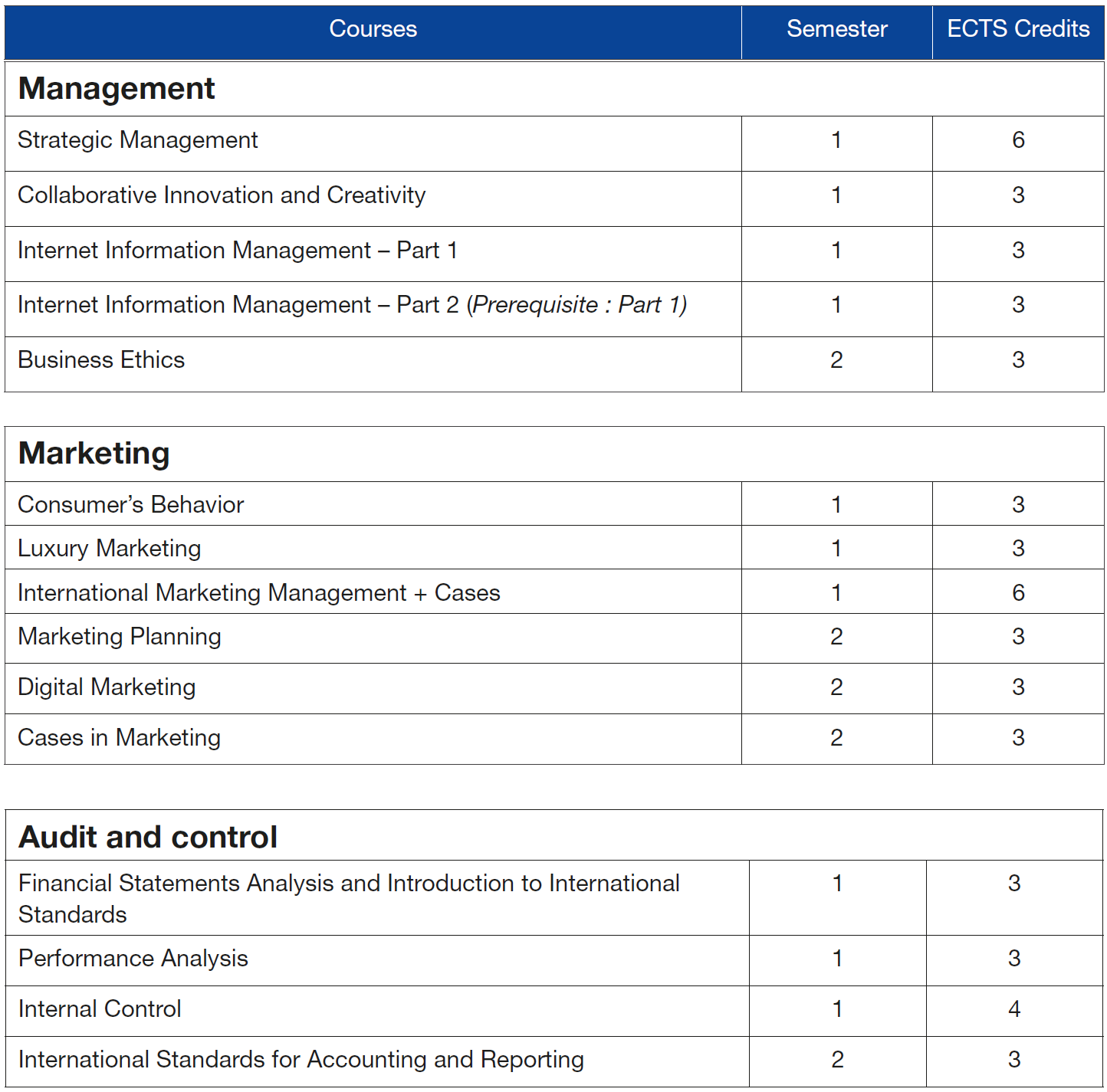
Task: Select the 'Performance Analysis' course name
Action: 133,959
